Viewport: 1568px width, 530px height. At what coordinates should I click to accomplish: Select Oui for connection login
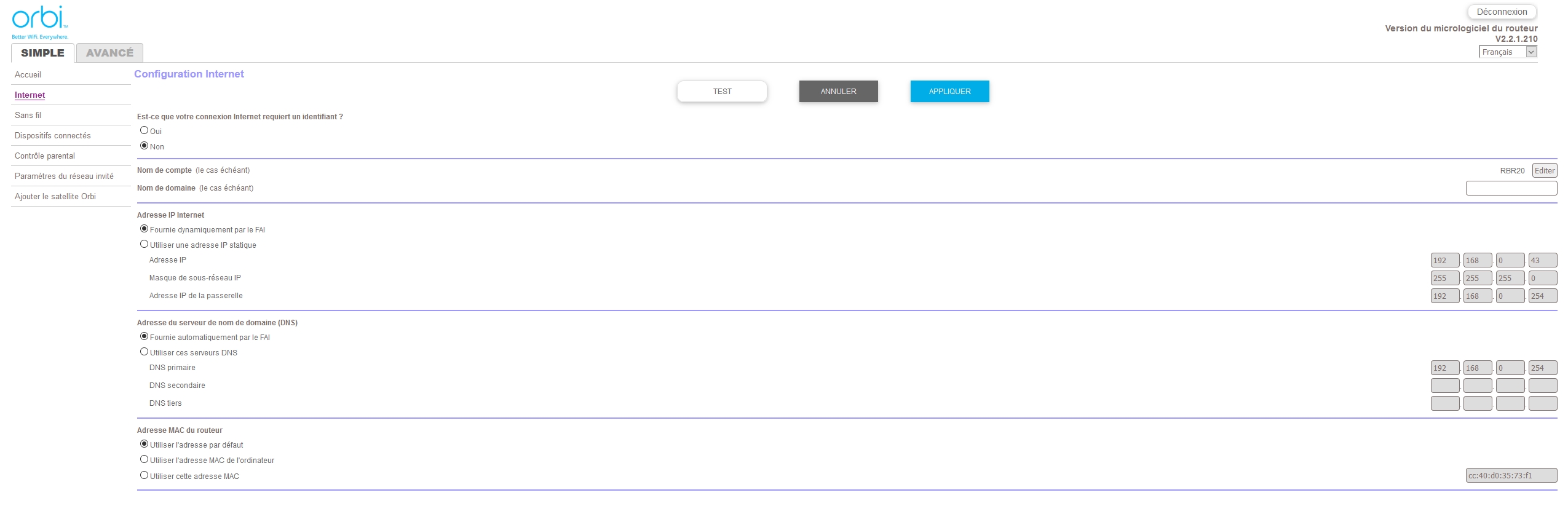pos(145,130)
